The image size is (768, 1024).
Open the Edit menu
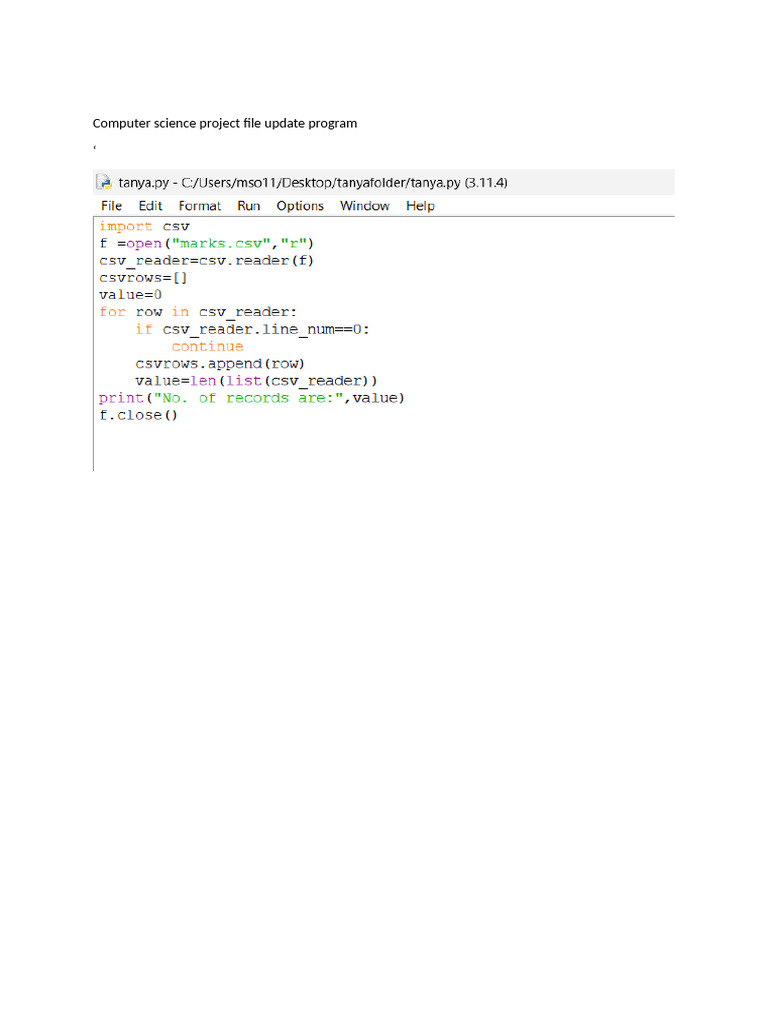[150, 206]
